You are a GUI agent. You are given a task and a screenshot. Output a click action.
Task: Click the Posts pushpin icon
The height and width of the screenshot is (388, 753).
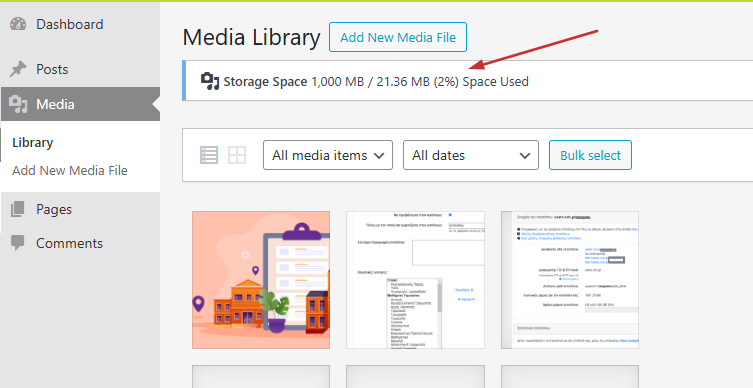pos(18,70)
